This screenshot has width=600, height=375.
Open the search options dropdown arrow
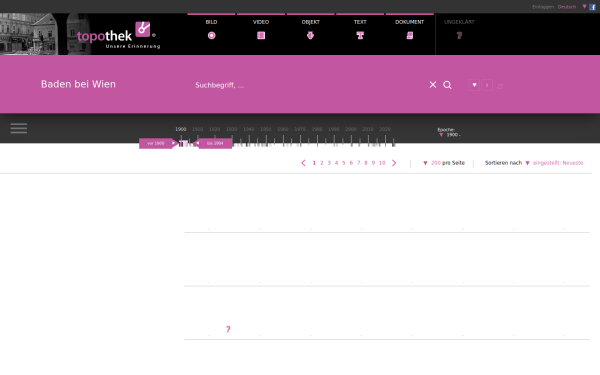pyautogui.click(x=474, y=85)
